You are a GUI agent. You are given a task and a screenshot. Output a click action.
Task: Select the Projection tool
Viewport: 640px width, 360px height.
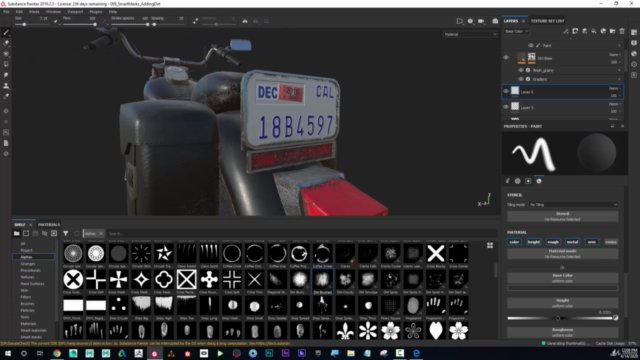[x=6, y=54]
